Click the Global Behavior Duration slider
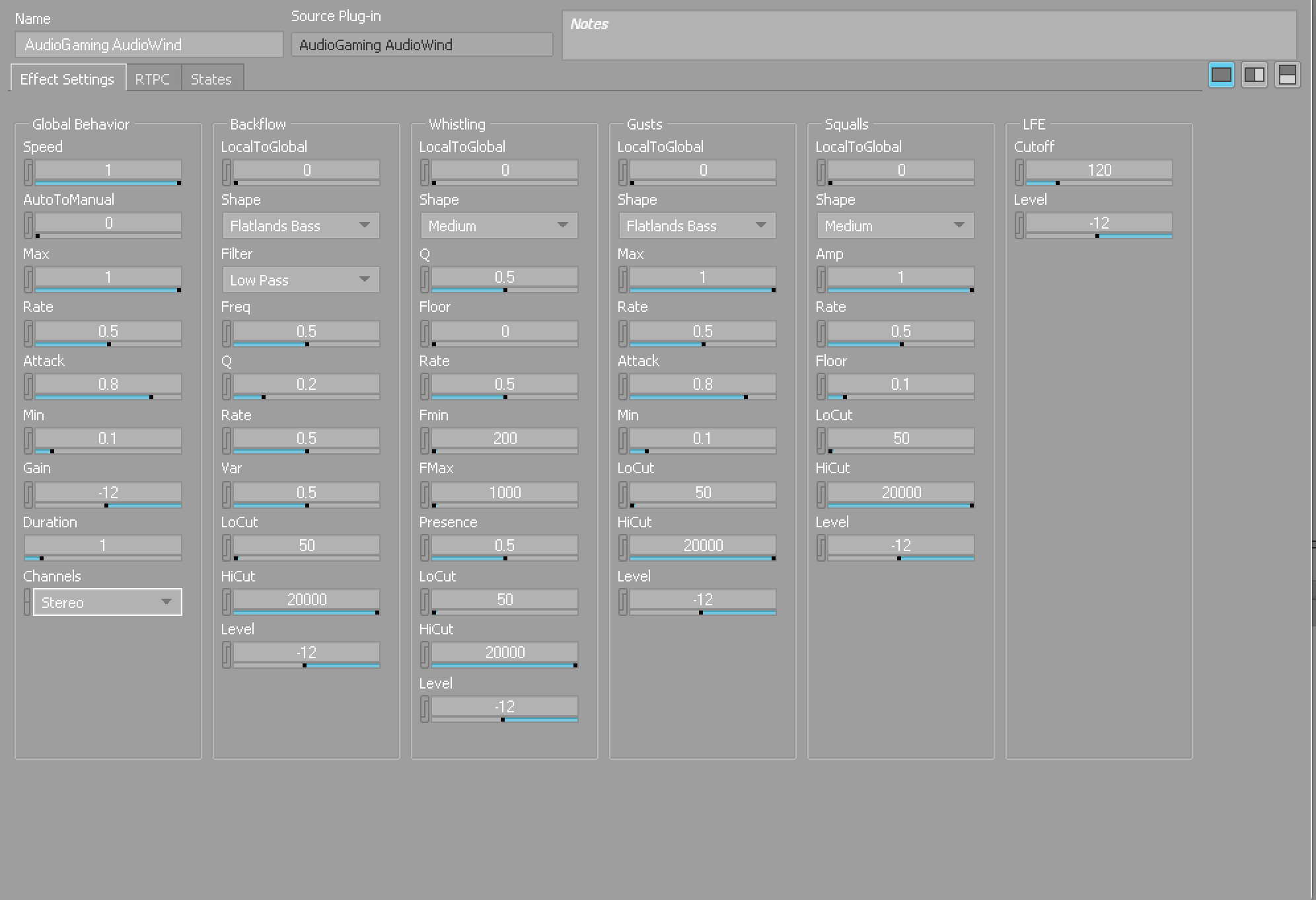This screenshot has height=900, width=1316. [x=103, y=547]
